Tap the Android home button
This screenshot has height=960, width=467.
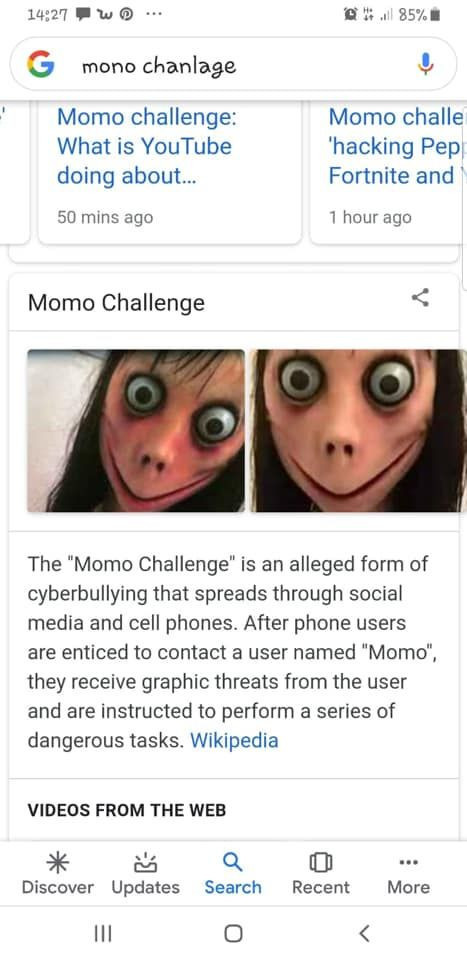pos(233,933)
